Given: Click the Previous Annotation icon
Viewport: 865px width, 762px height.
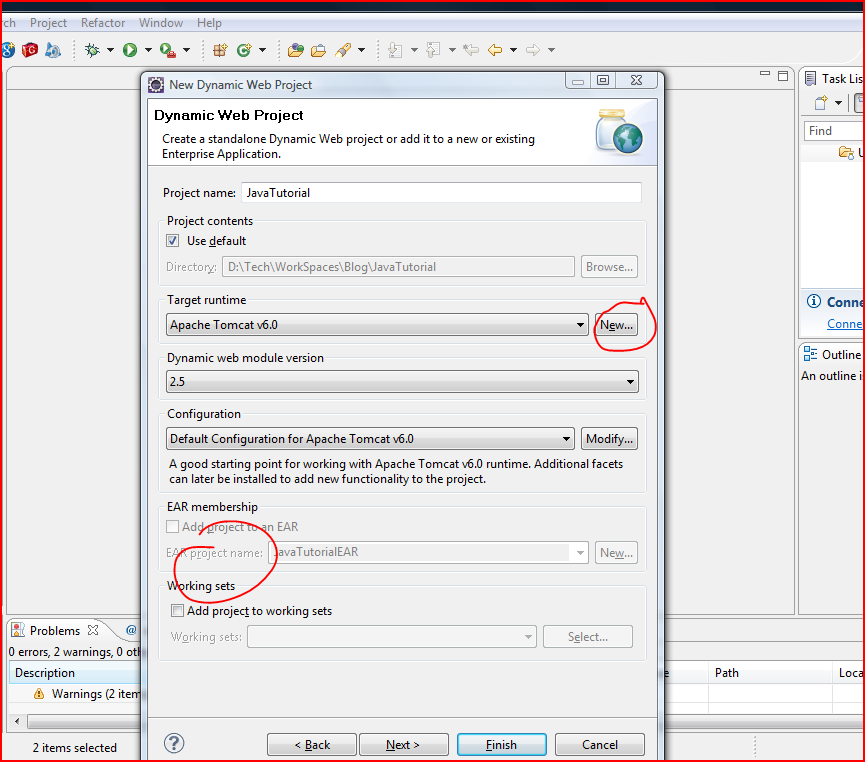Looking at the screenshot, I should tap(433, 50).
